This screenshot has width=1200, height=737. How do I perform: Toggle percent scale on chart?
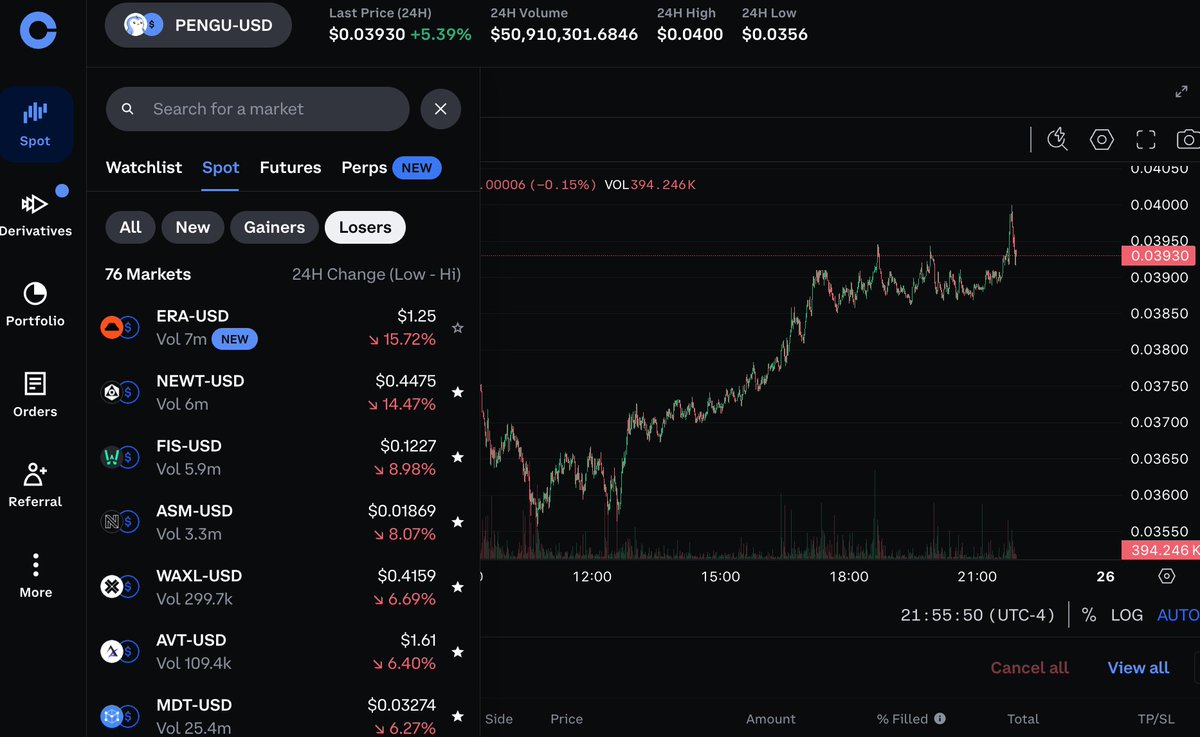(1088, 615)
